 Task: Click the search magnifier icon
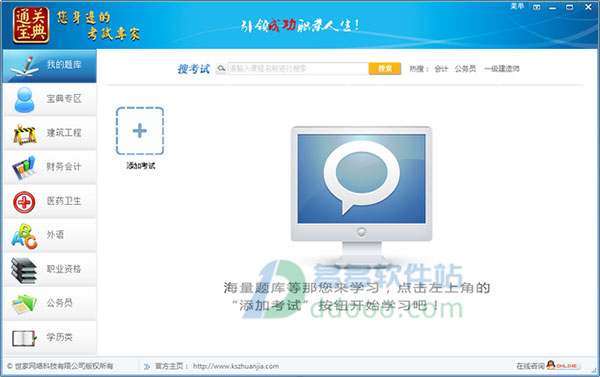(x=221, y=69)
